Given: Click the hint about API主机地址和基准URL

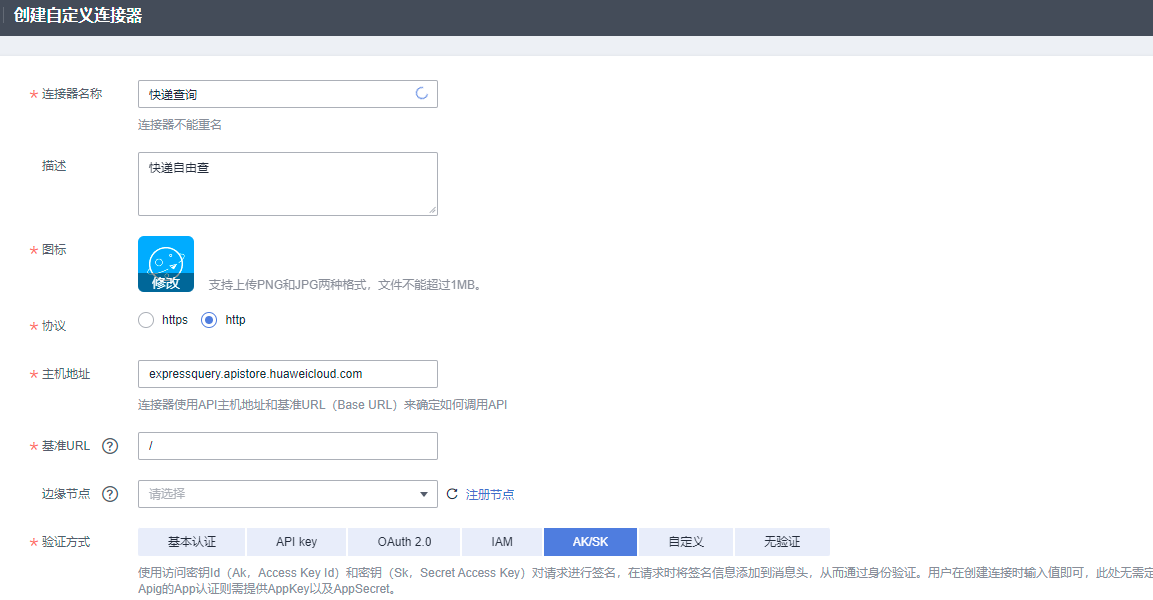Looking at the screenshot, I should (322, 404).
